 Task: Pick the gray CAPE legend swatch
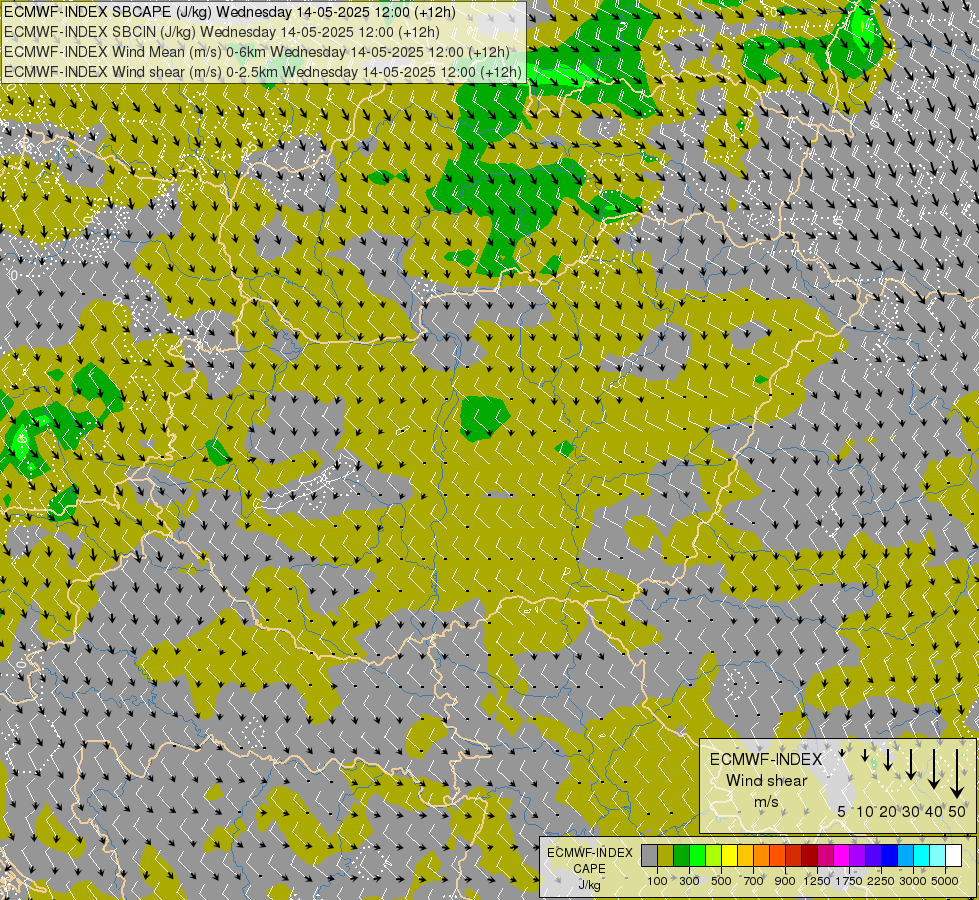(x=649, y=855)
